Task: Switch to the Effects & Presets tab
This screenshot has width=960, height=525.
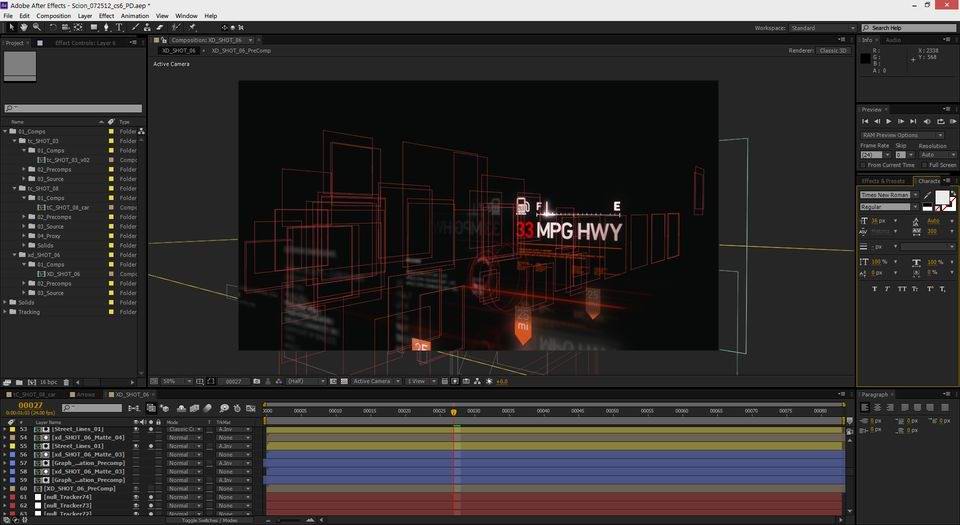Action: pyautogui.click(x=883, y=181)
